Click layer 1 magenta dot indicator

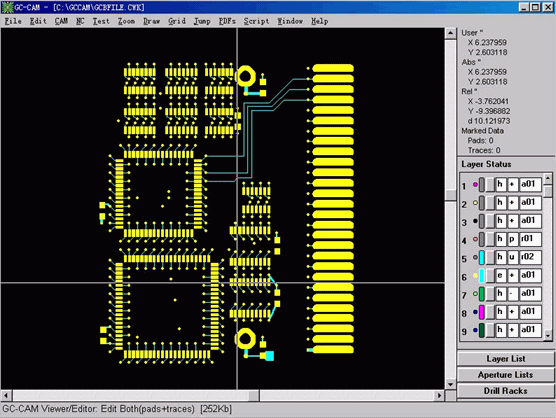475,184
